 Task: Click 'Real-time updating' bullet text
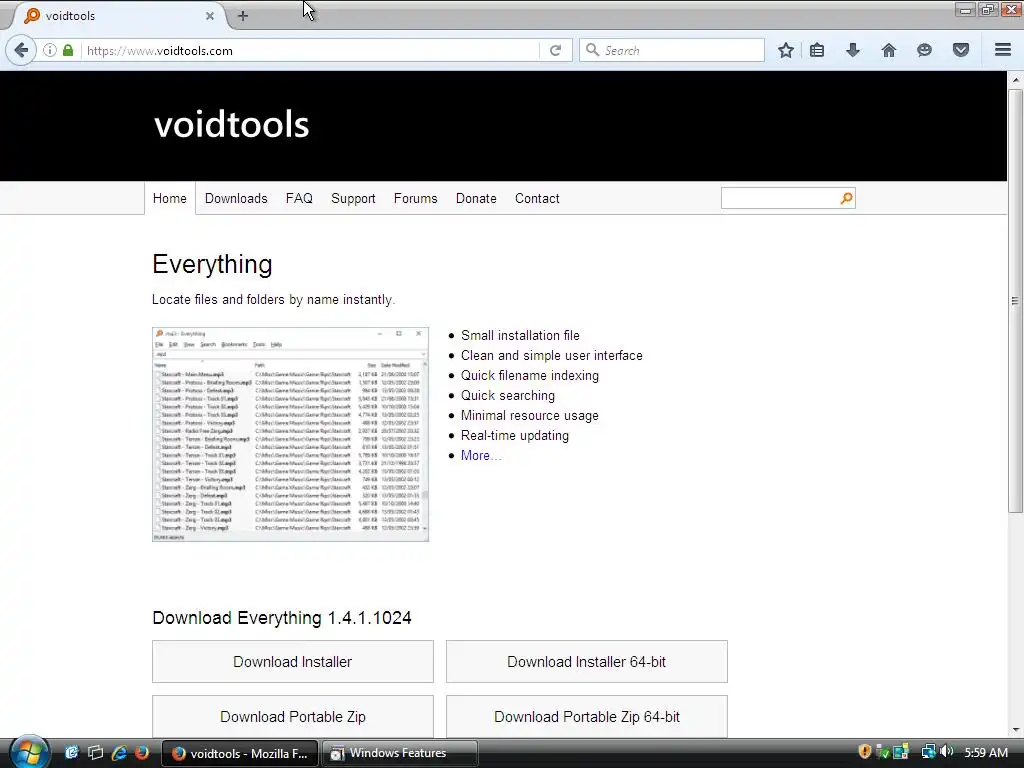pos(515,436)
